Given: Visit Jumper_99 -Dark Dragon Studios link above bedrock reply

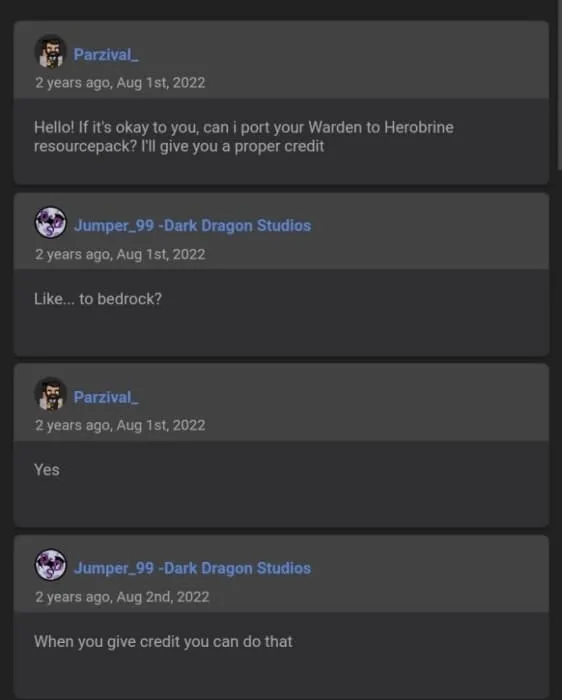Looking at the screenshot, I should [192, 225].
